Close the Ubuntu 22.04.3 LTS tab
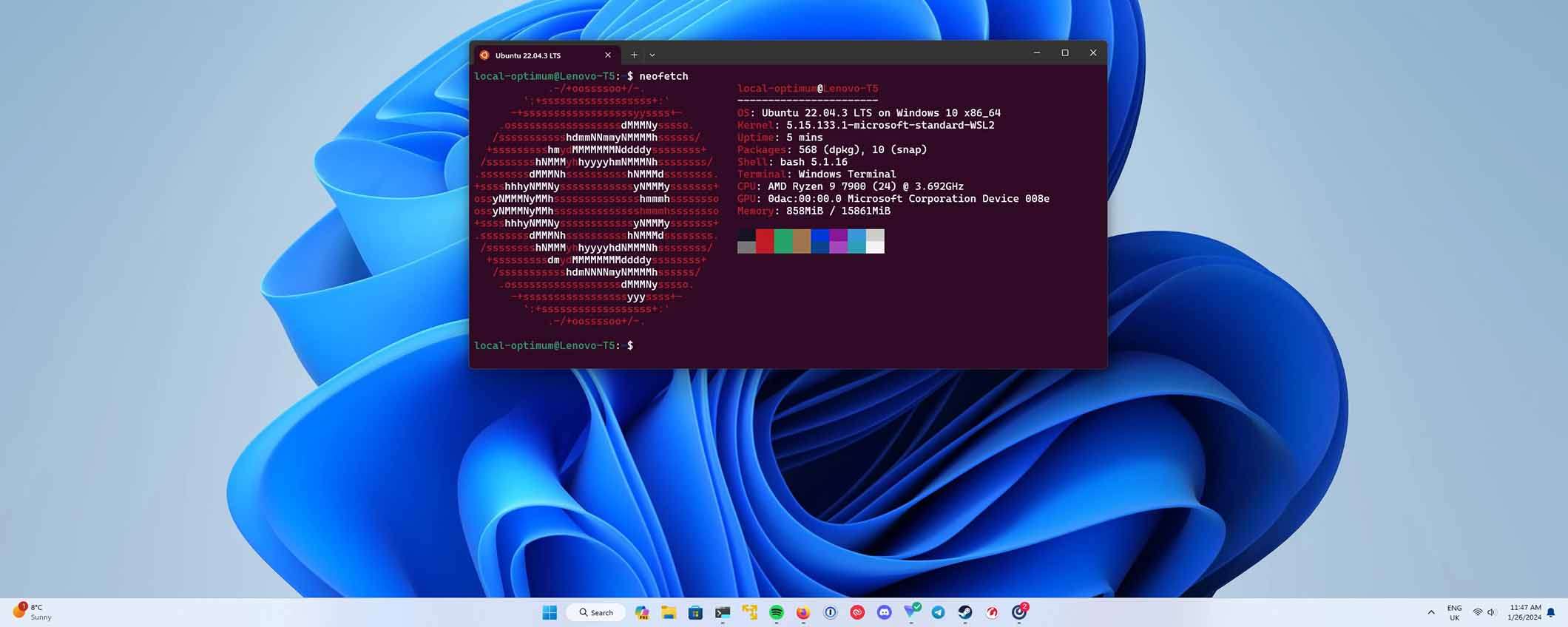The height and width of the screenshot is (627, 1568). [x=608, y=55]
